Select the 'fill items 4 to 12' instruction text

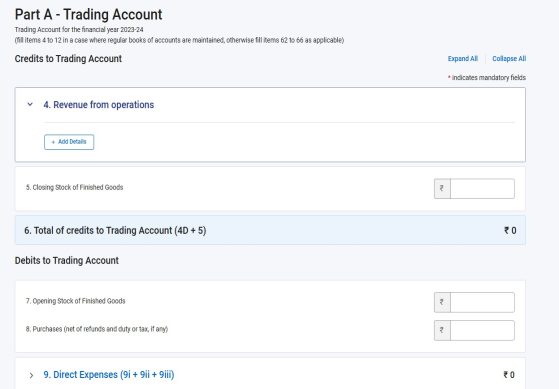(x=179, y=40)
